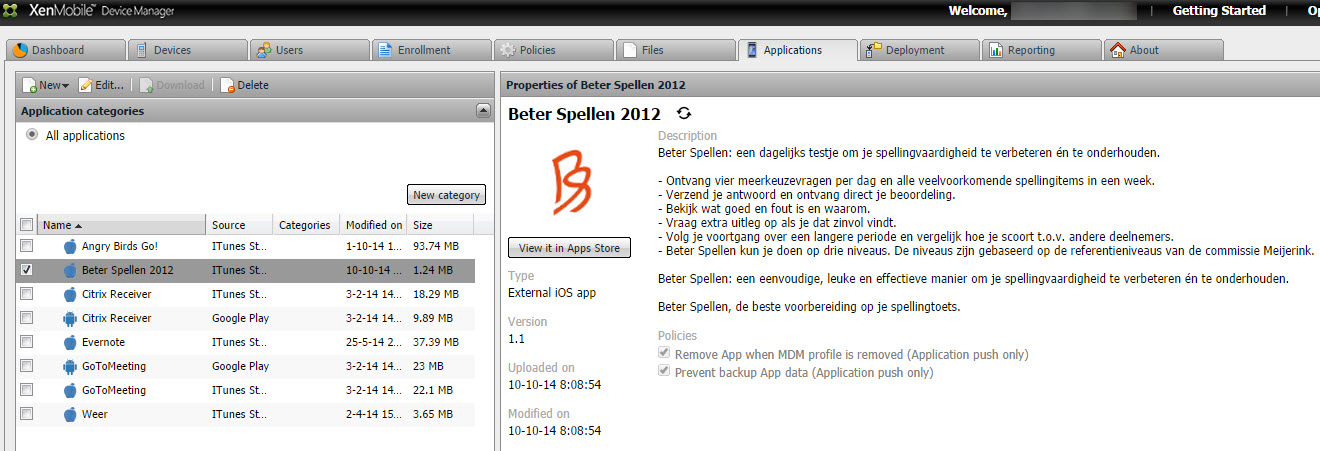This screenshot has height=451, width=1320.
Task: Click the Apple icon beside Beter Spellen 2012
Action: click(x=69, y=270)
